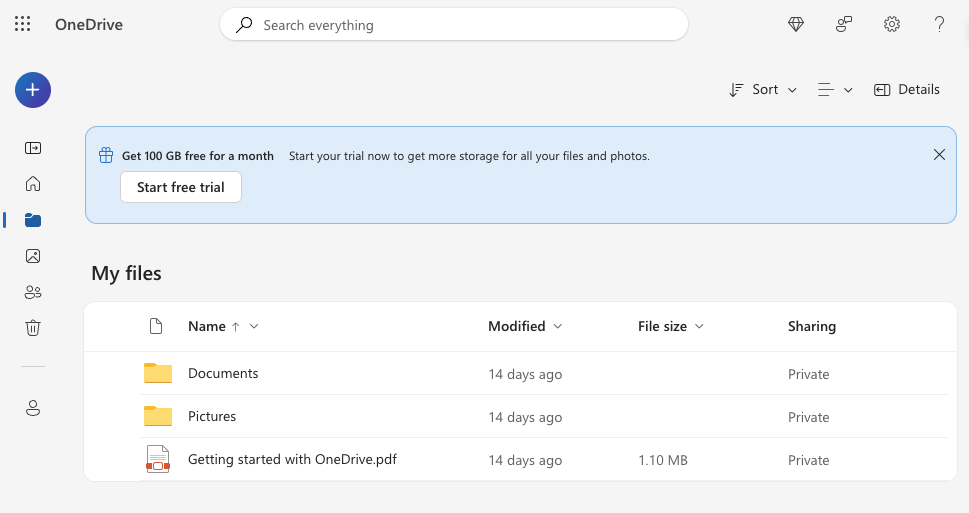This screenshot has width=969, height=513.
Task: Click Private sharing status for Documents
Action: [x=808, y=374]
